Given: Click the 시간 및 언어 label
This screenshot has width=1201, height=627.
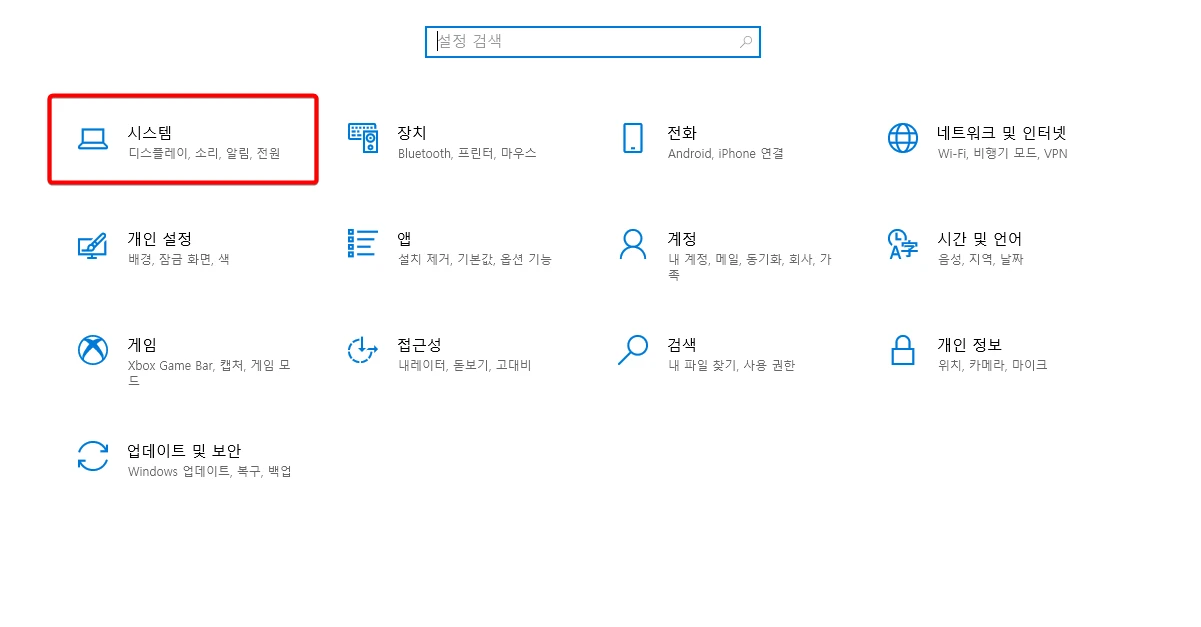Looking at the screenshot, I should coord(978,238).
